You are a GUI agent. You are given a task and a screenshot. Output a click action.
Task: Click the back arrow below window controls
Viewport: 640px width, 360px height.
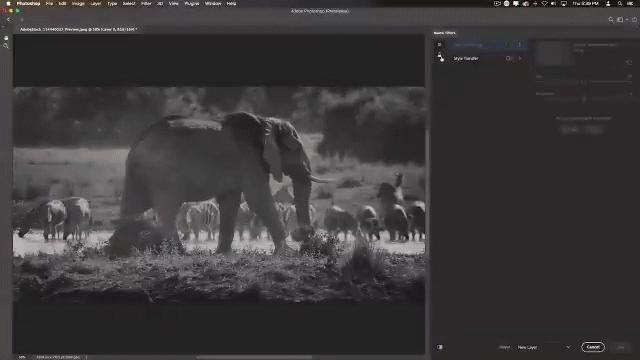pos(9,19)
